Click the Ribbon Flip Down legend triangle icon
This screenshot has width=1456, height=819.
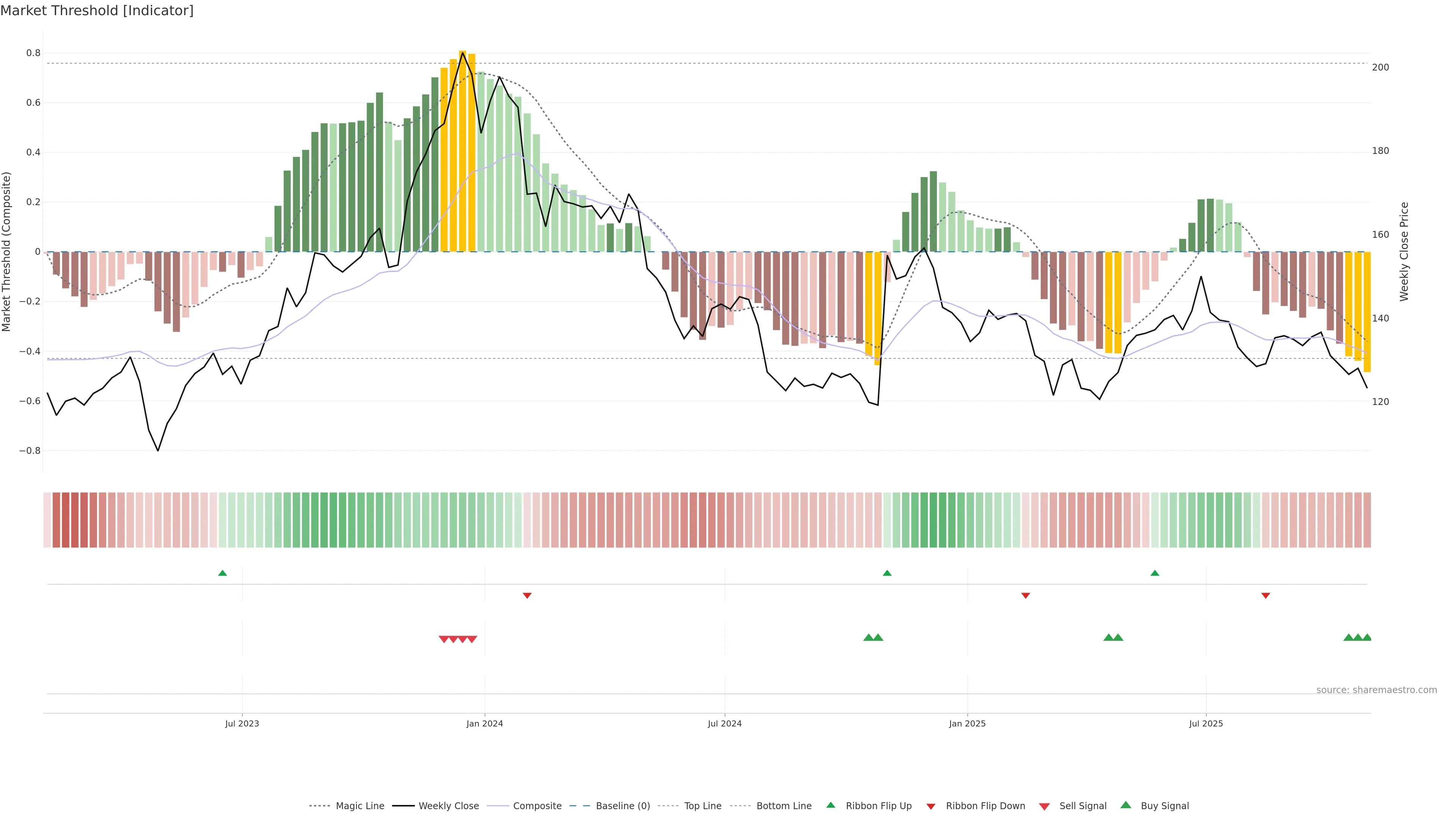[x=931, y=806]
